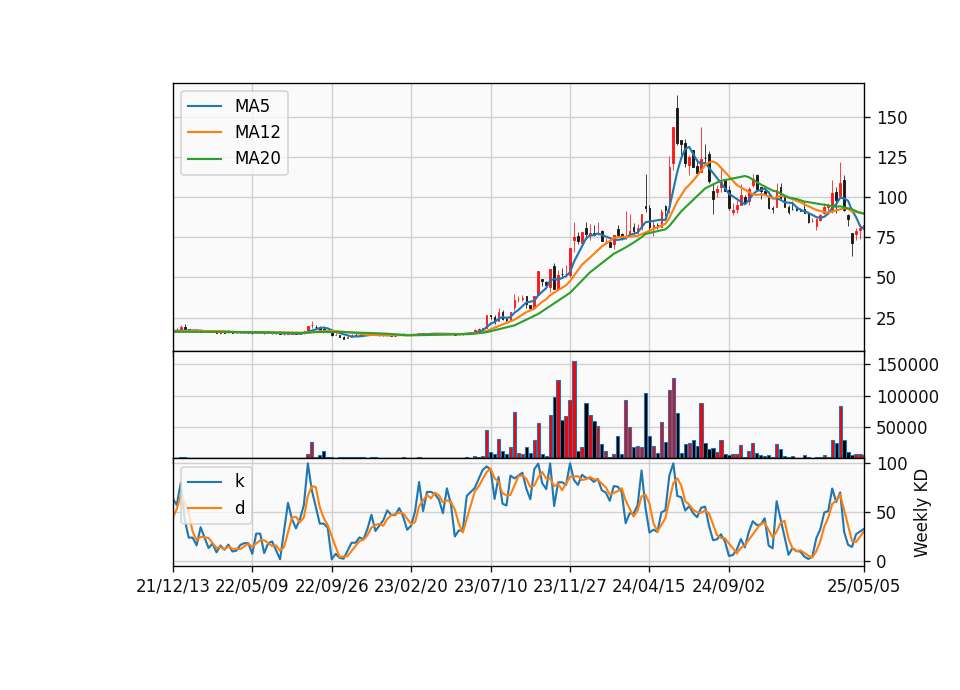This screenshot has width=960, height=690.
Task: Click the 25/05/05 date tick label
Action: point(863,586)
